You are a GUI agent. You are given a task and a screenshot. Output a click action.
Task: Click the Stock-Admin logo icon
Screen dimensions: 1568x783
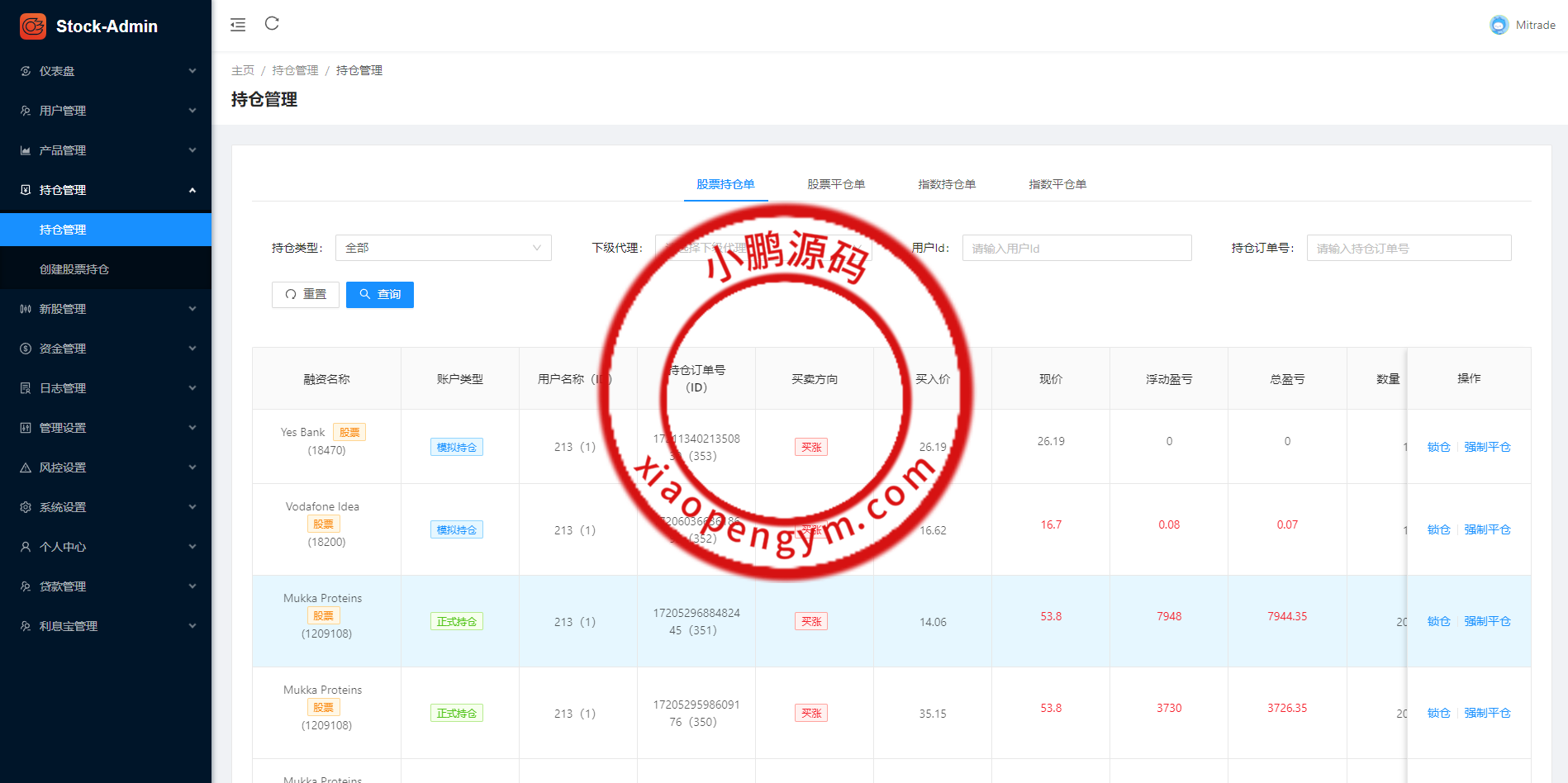click(x=33, y=26)
